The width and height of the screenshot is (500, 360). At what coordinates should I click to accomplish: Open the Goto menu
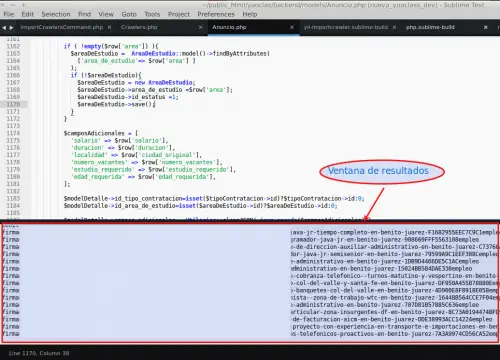click(x=129, y=14)
